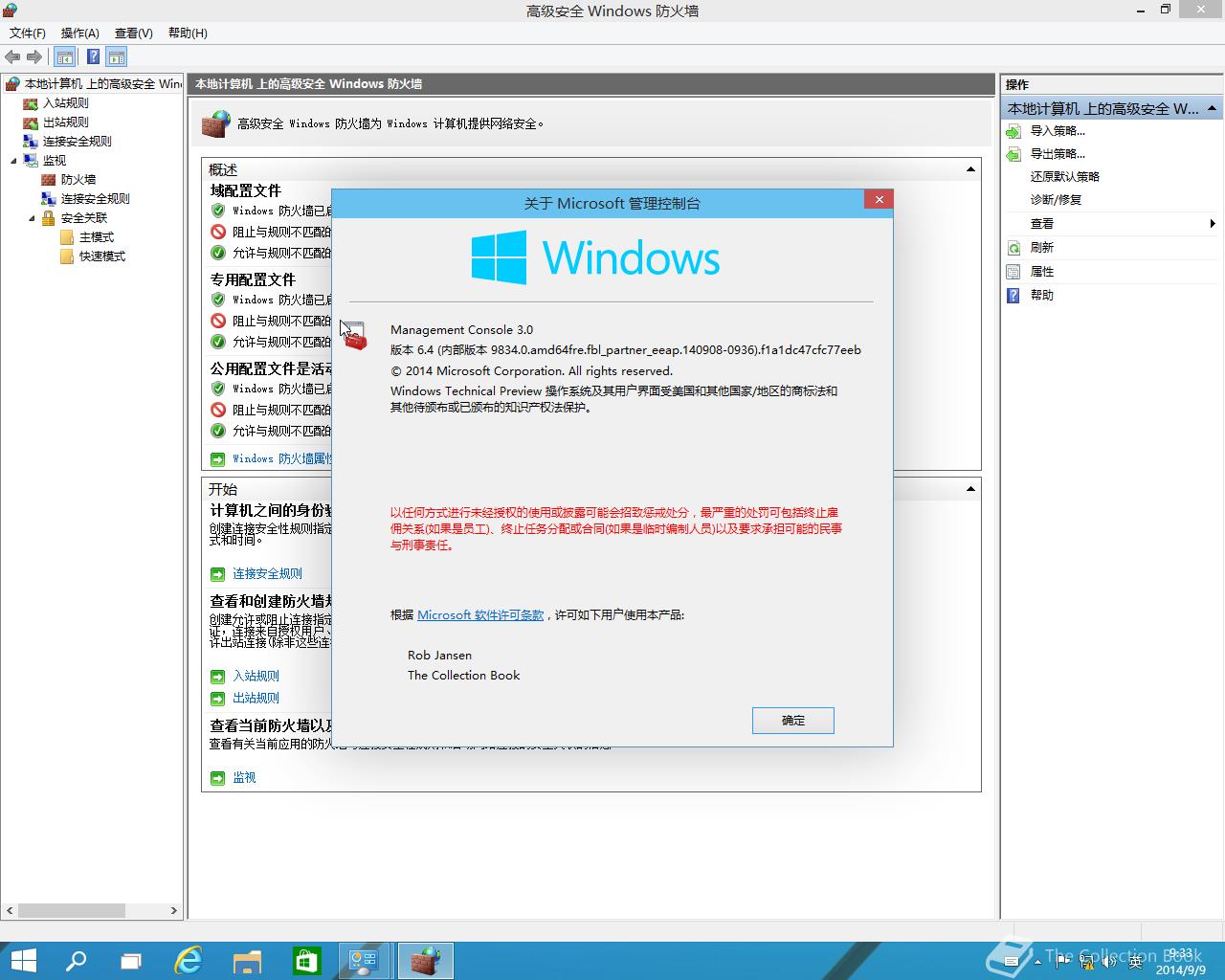
Task: Open the 文件(F) menu
Action: [x=28, y=33]
